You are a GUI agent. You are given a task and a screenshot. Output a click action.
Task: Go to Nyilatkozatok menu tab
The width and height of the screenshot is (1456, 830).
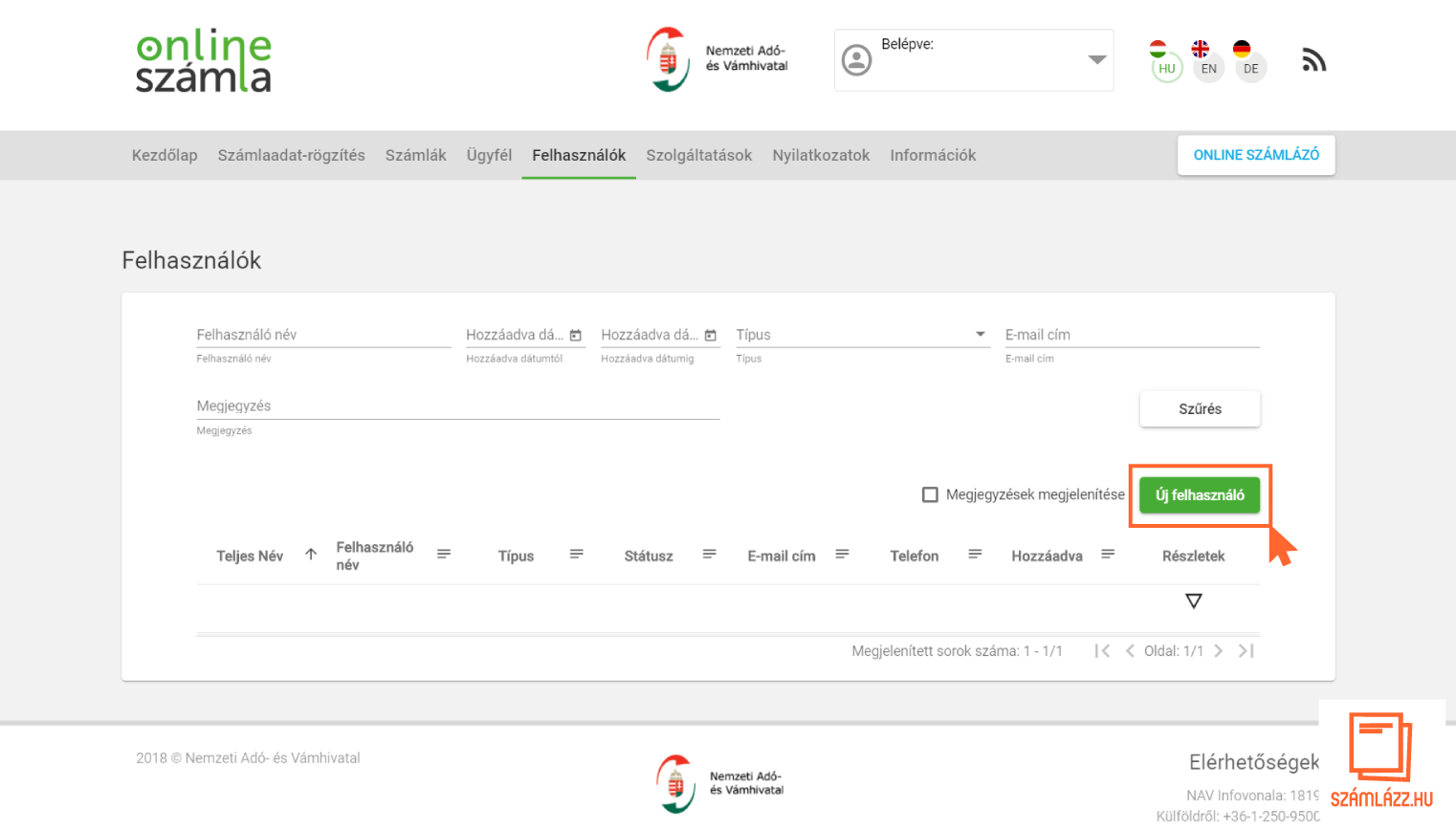click(821, 155)
